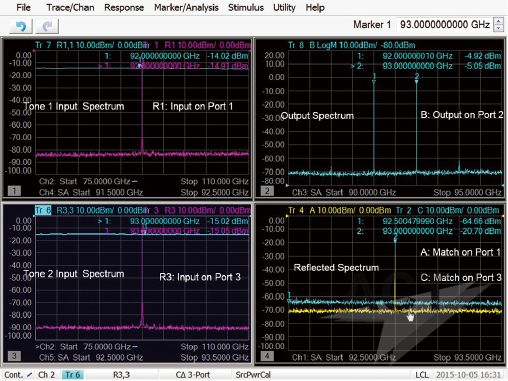Click Tone 2 marker readout -15.02 dBm
The image size is (508, 381).
point(228,221)
